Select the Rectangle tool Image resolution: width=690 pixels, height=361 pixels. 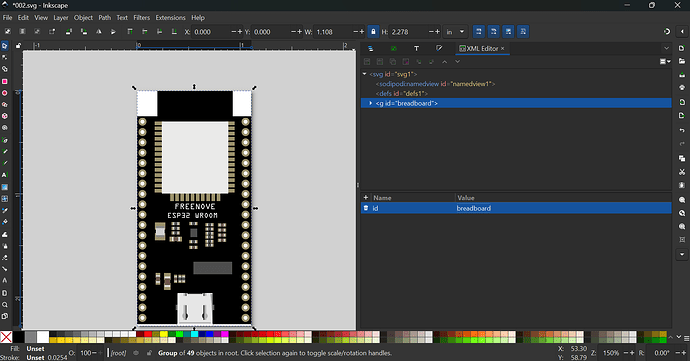pyautogui.click(x=5, y=81)
